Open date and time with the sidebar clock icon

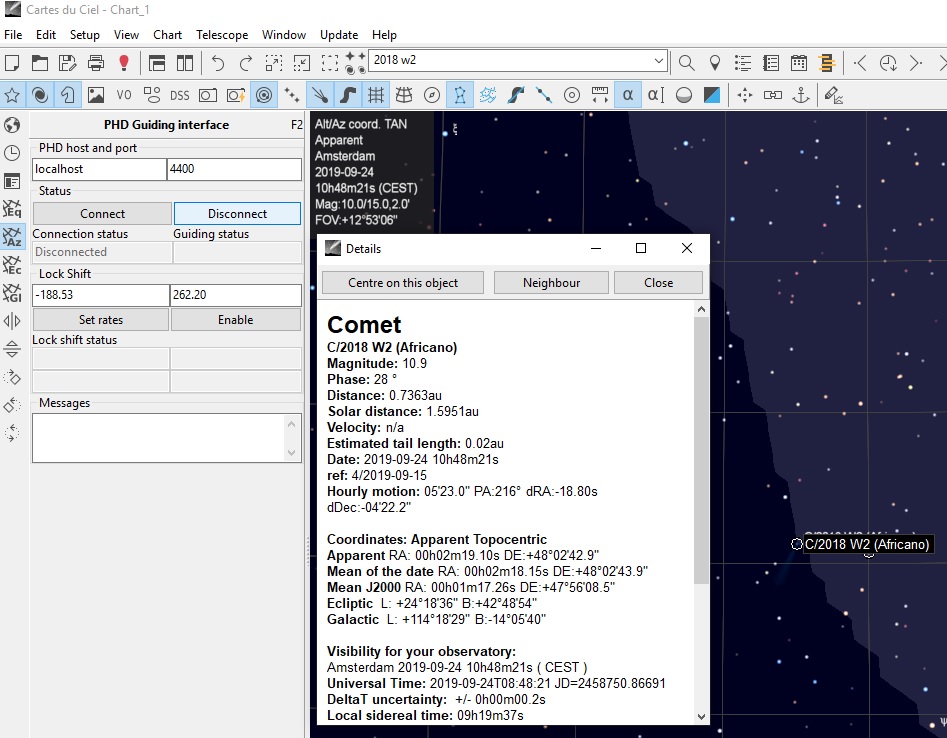(12, 153)
